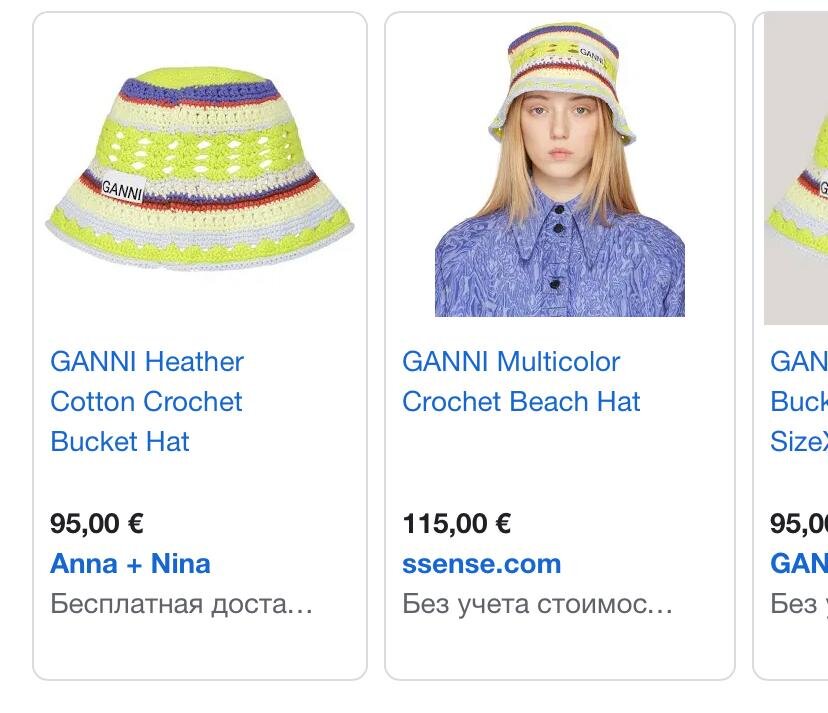The width and height of the screenshot is (828, 713).
Task: Click the third card's partially visible price
Action: point(799,523)
